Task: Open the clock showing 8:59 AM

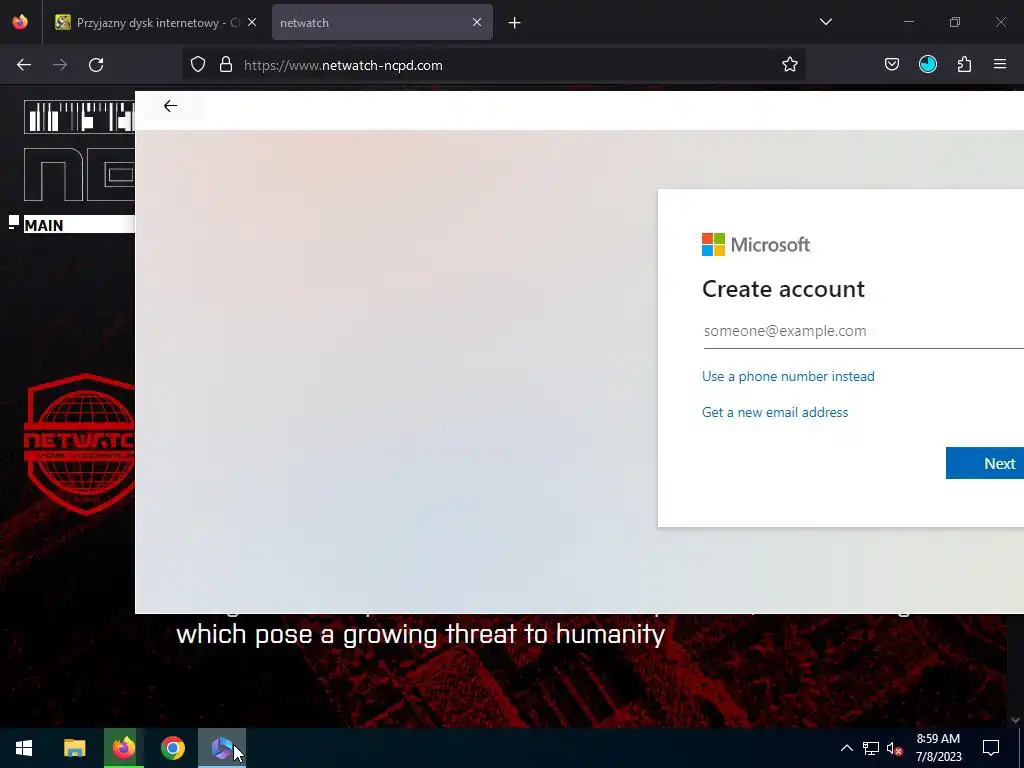Action: coord(938,748)
